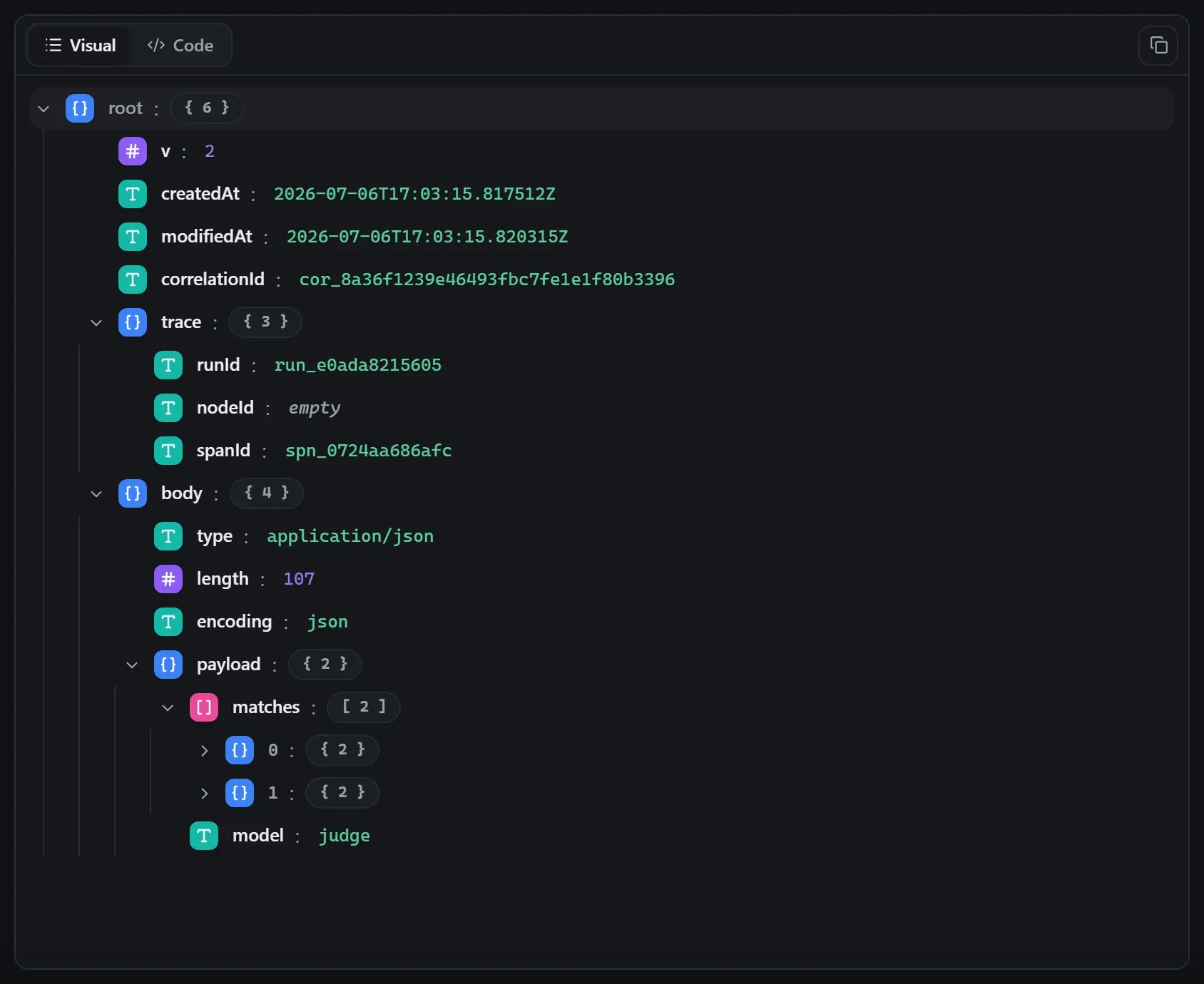Click the number icon beside v
This screenshot has height=984, width=1204.
pos(133,151)
